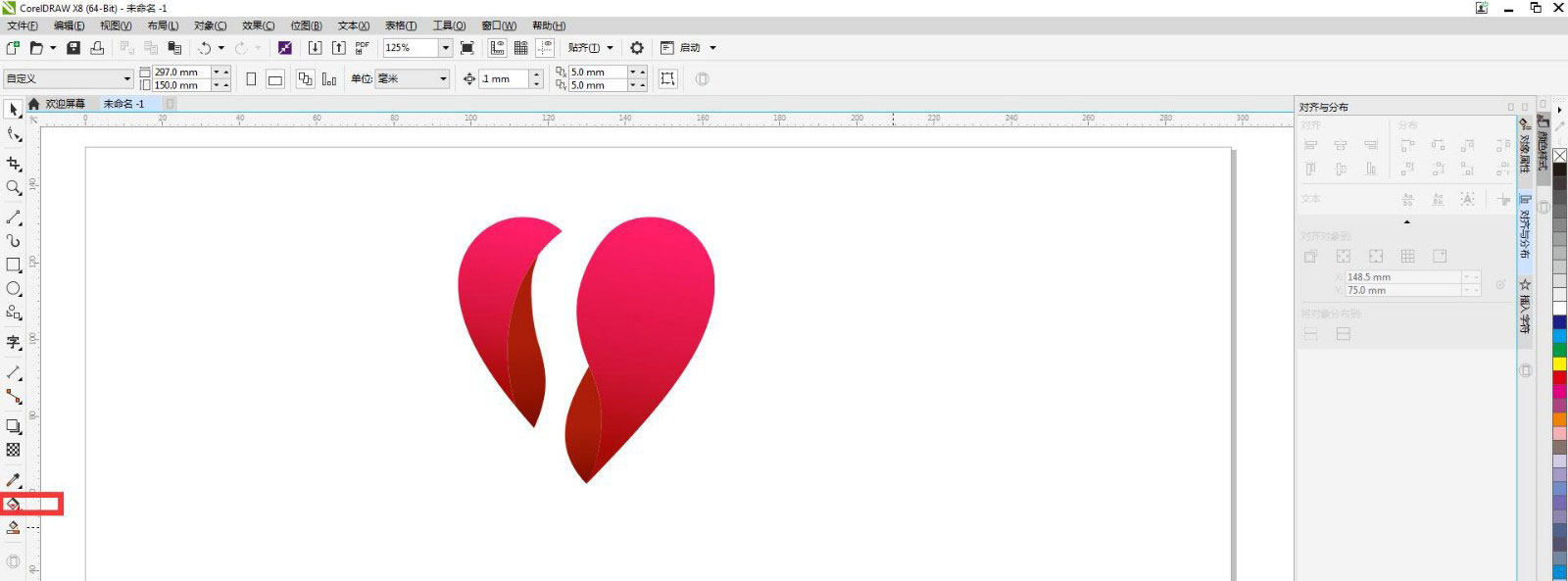
Task: Choose the Ellipse tool
Action: point(14,289)
